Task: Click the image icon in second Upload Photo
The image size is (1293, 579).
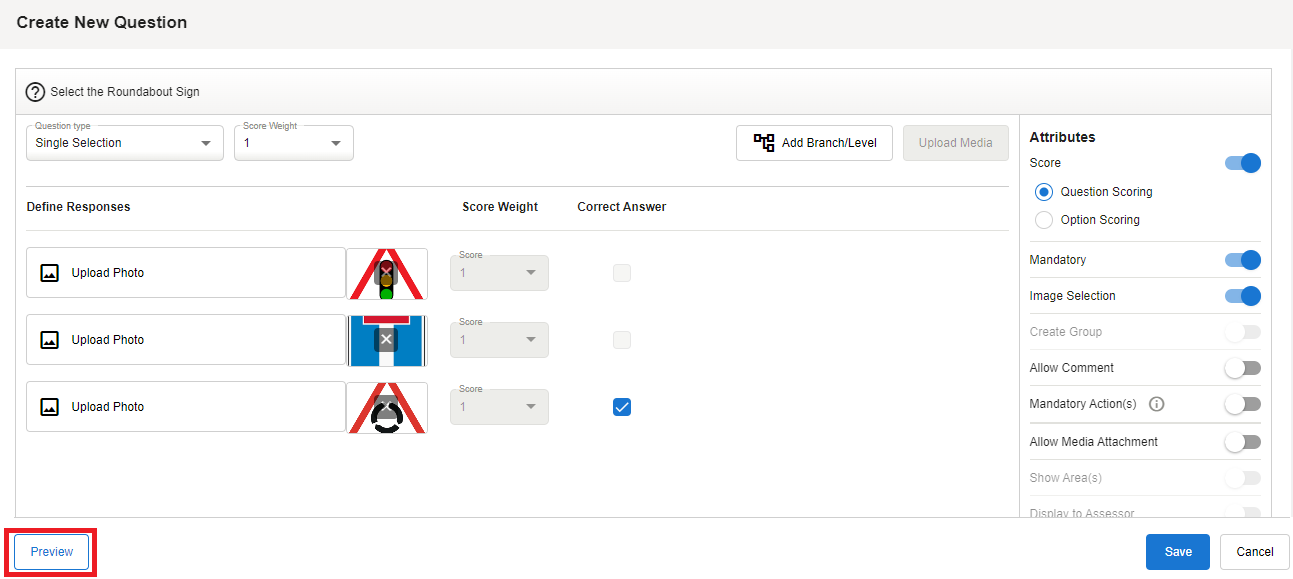Action: point(49,340)
